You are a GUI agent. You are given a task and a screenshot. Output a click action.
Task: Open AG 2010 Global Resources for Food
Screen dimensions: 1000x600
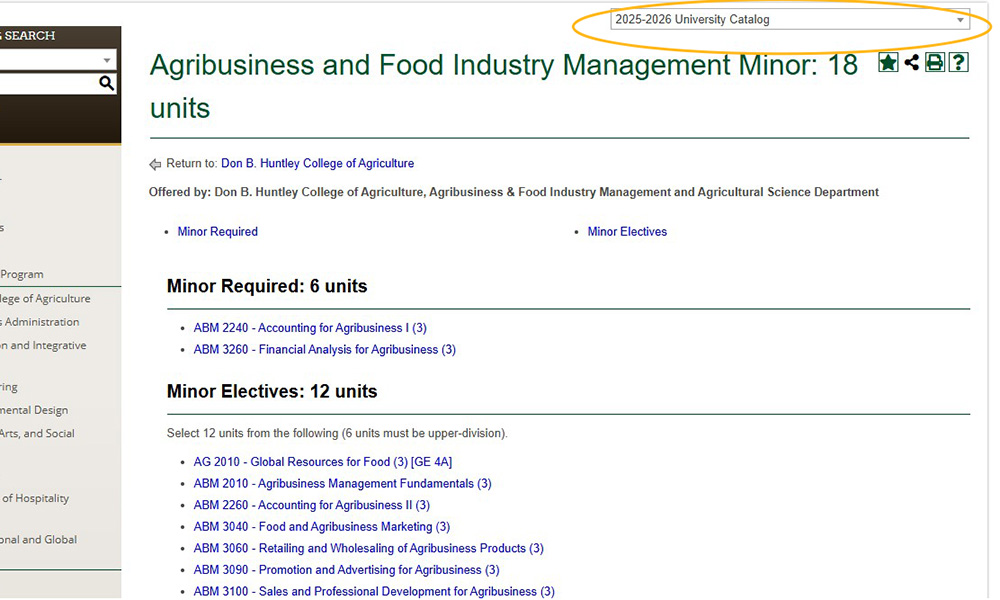322,461
